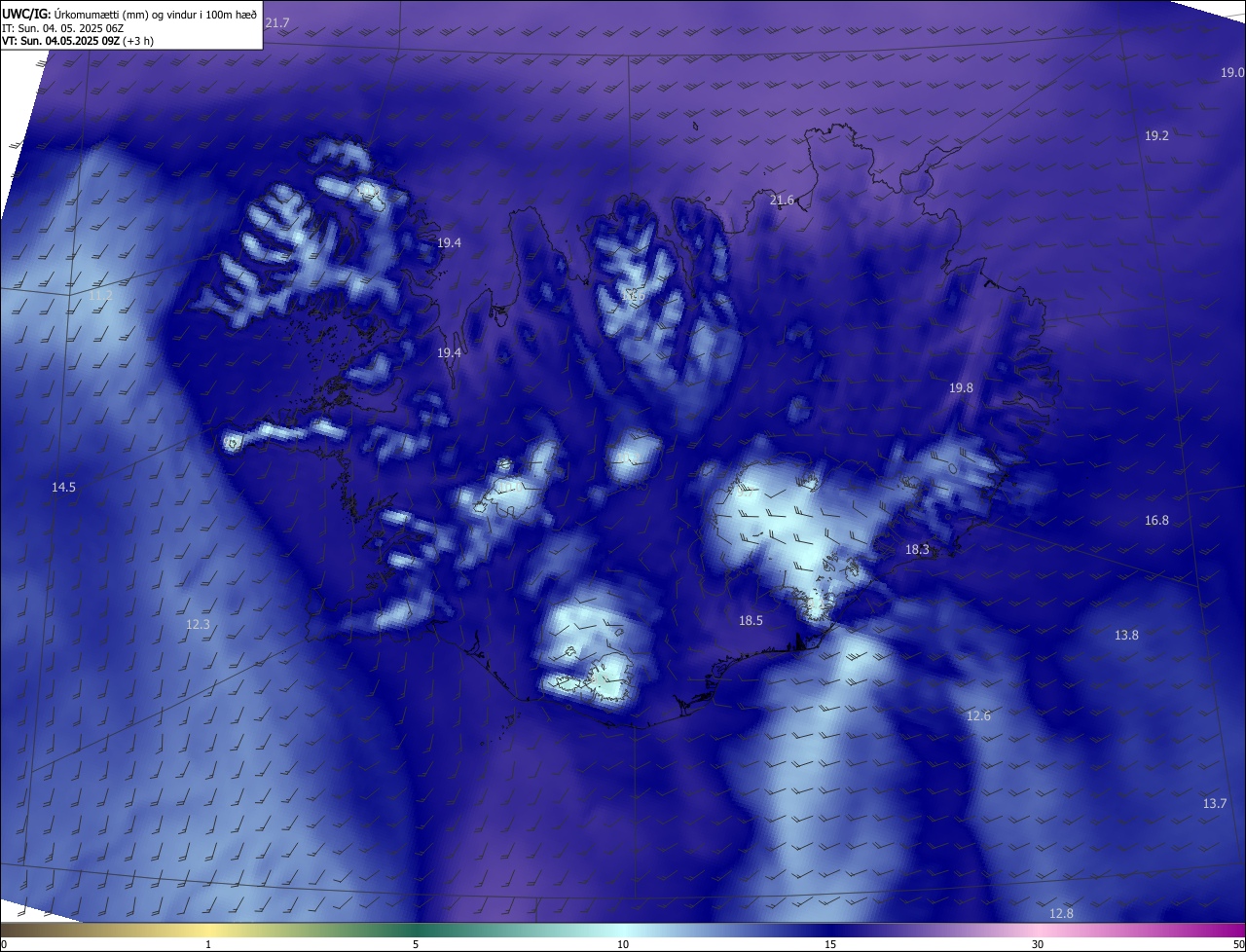Click the 18.5 value label
Viewport: 1246px width, 952px height.
tap(751, 621)
